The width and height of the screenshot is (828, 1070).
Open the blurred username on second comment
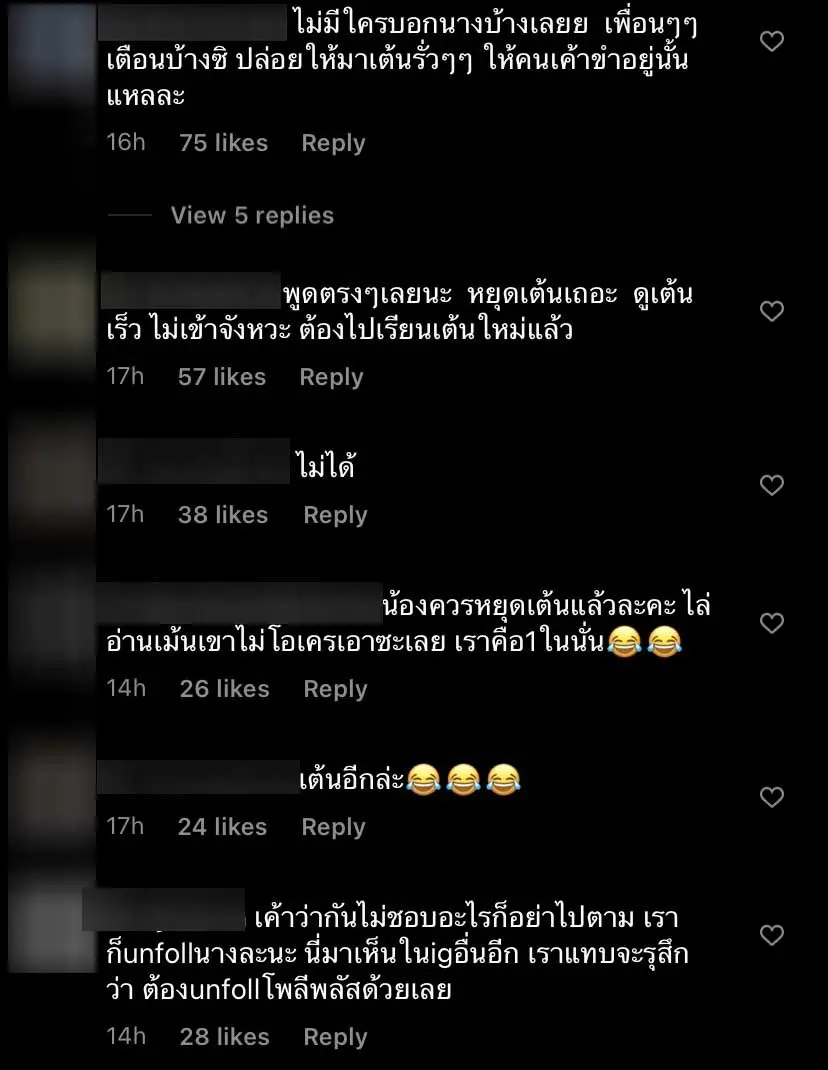(x=190, y=291)
